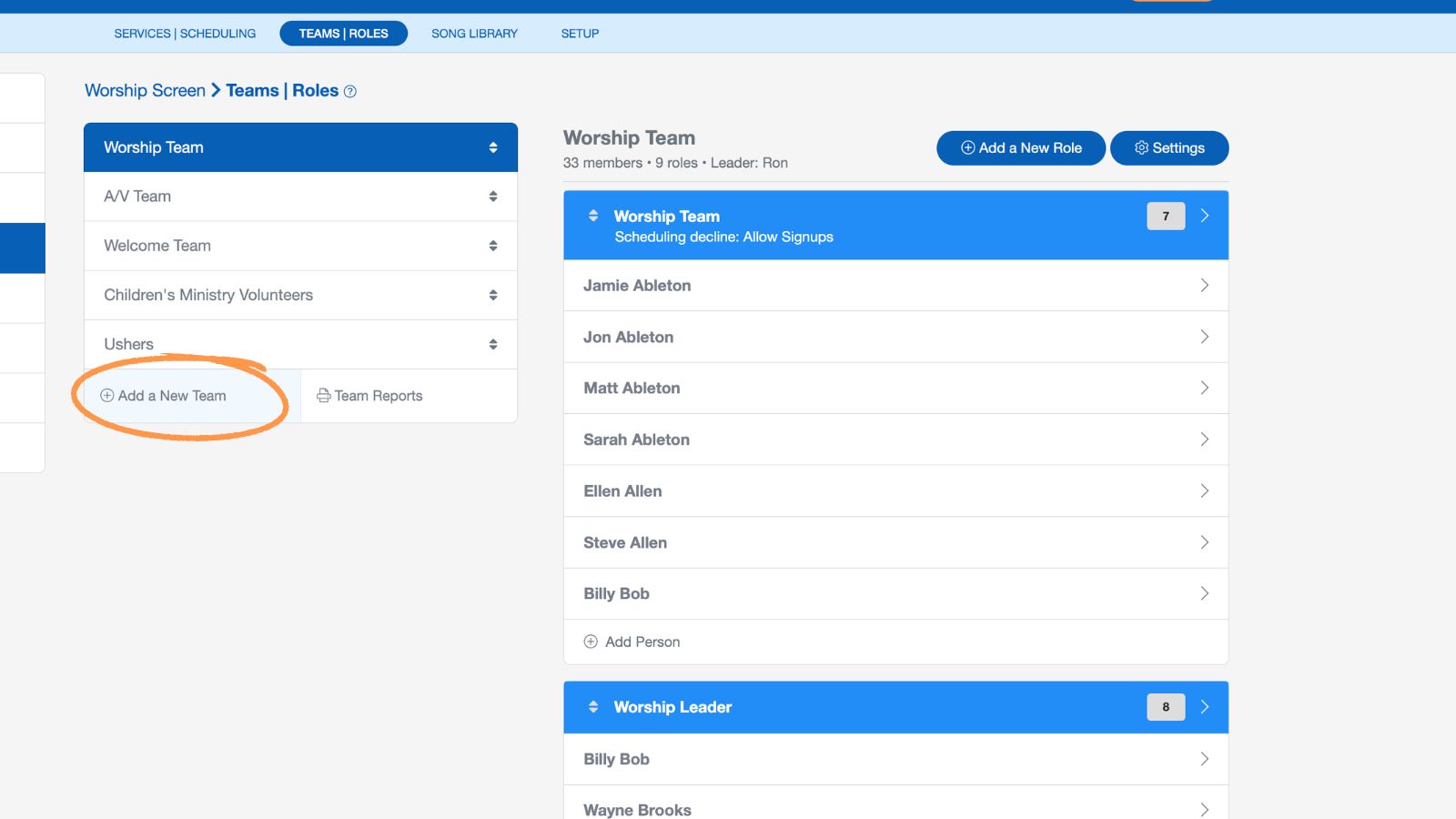Expand the Jamie Ableton row chevron

click(x=1205, y=285)
